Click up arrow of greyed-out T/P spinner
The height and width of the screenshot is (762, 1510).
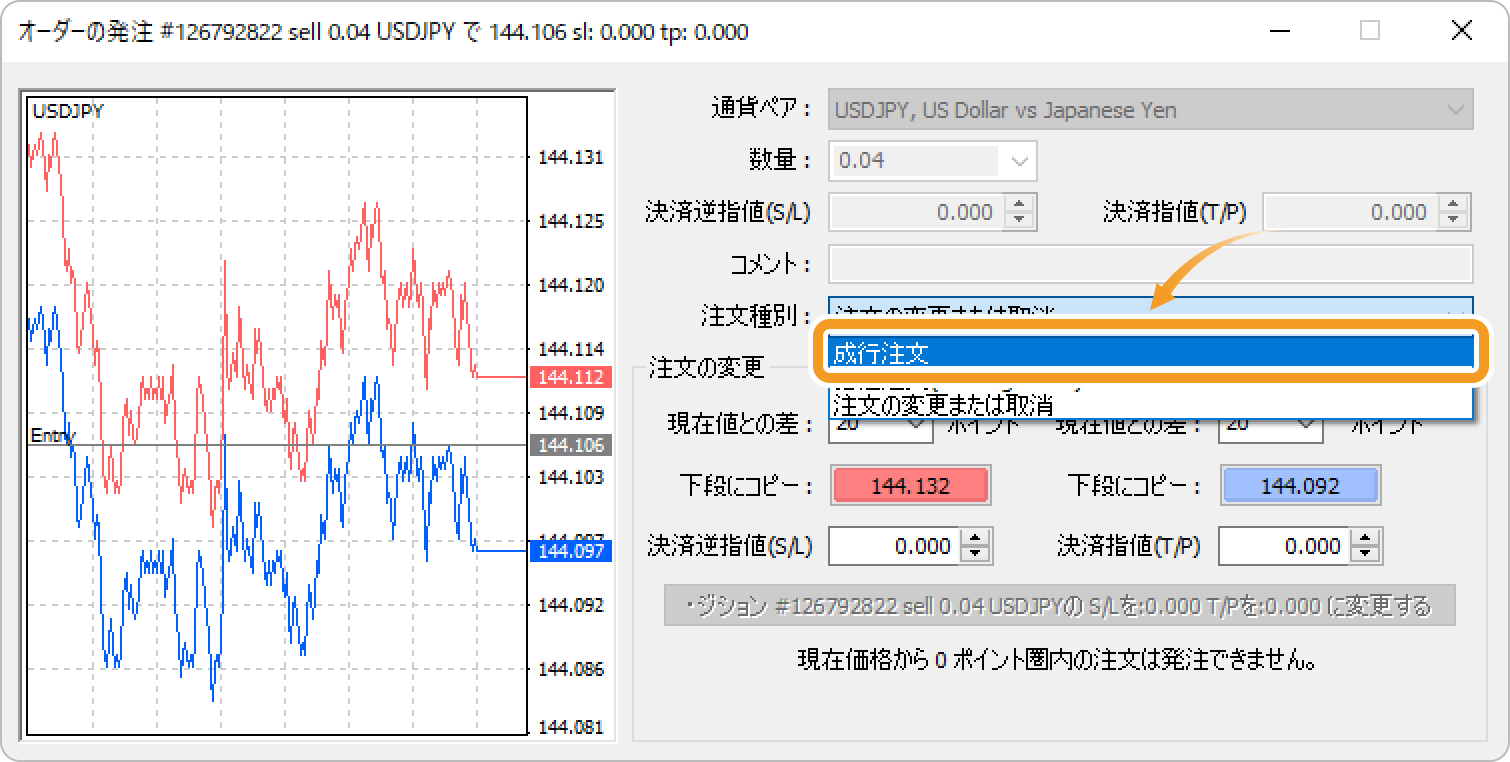1453,203
